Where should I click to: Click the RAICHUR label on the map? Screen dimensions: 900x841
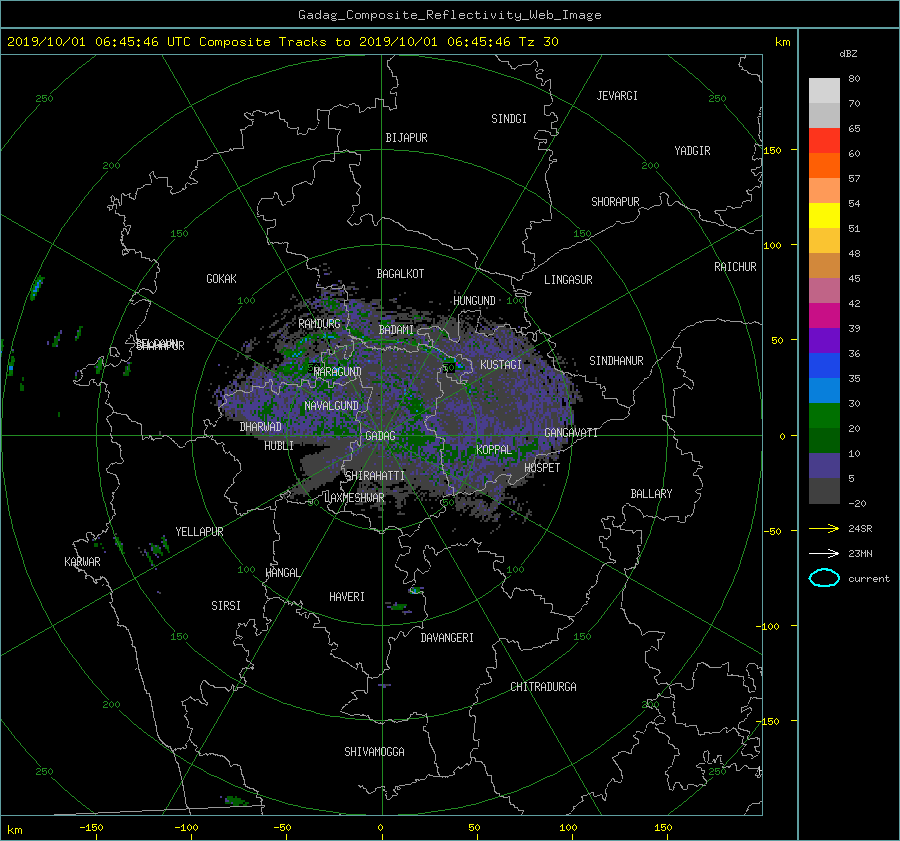[735, 267]
